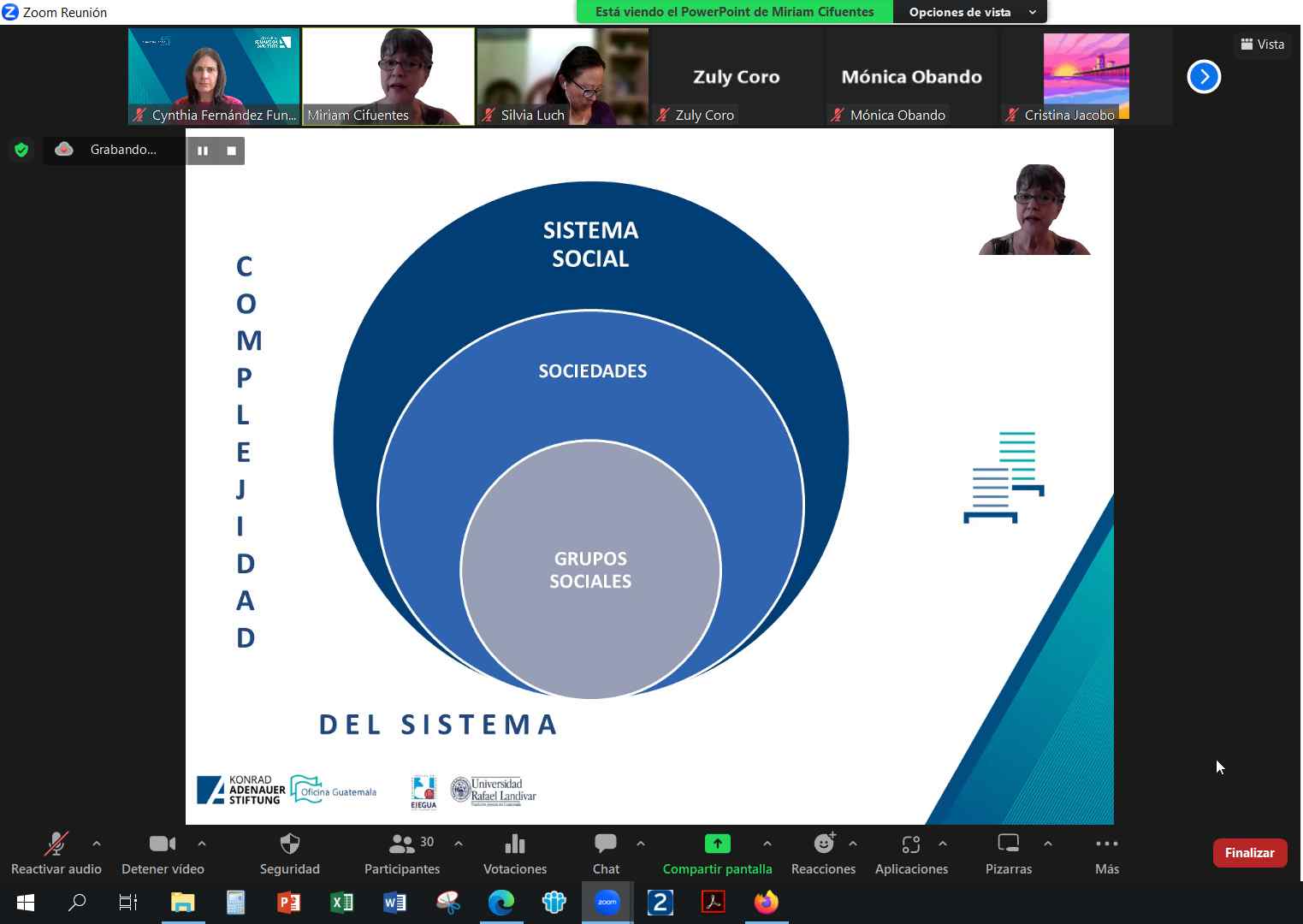Click the Reacciones smiley icon
This screenshot has height=924, width=1303.
[x=823, y=844]
